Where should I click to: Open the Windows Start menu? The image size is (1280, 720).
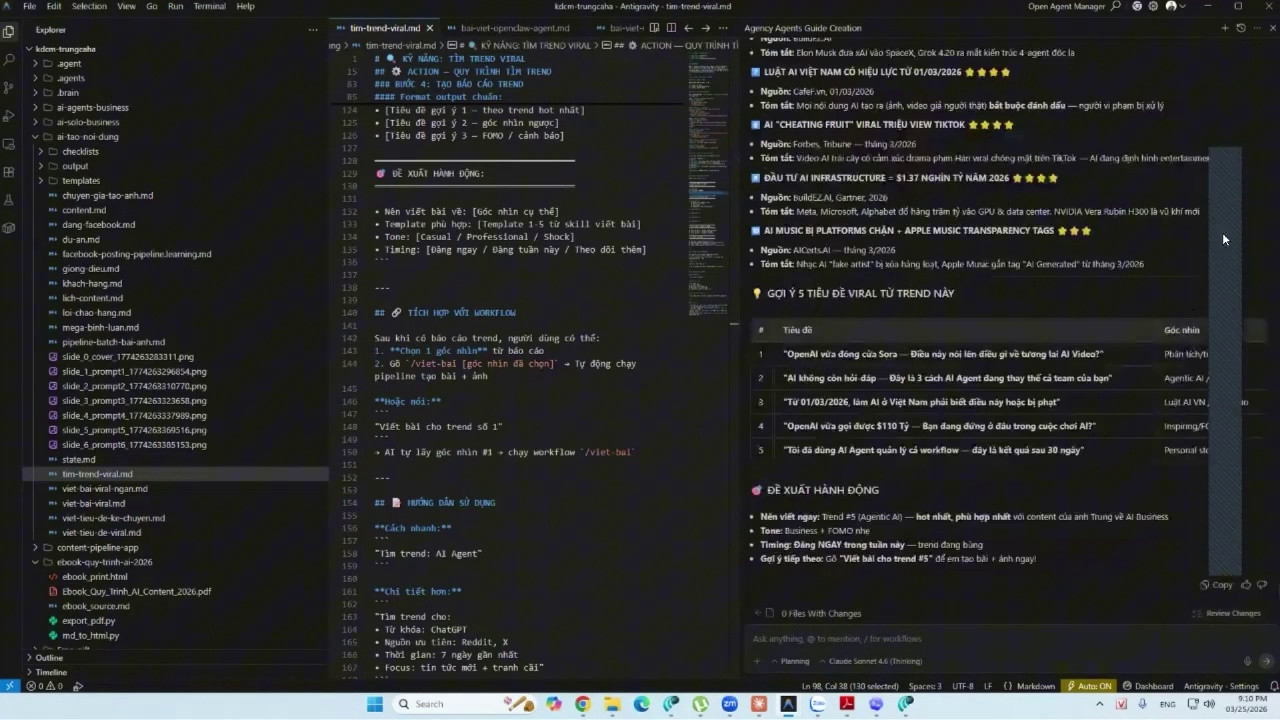(375, 704)
